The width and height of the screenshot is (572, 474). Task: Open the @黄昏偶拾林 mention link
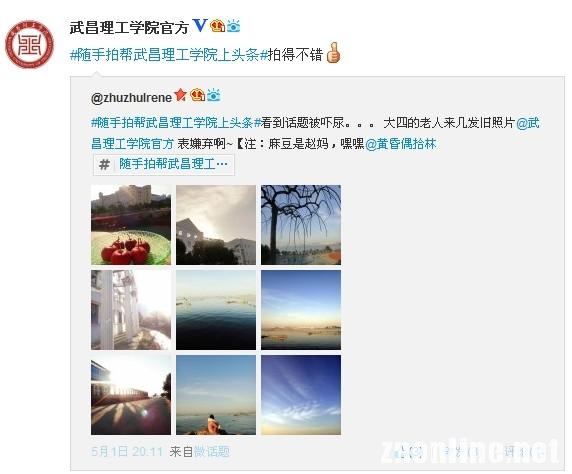(x=401, y=144)
